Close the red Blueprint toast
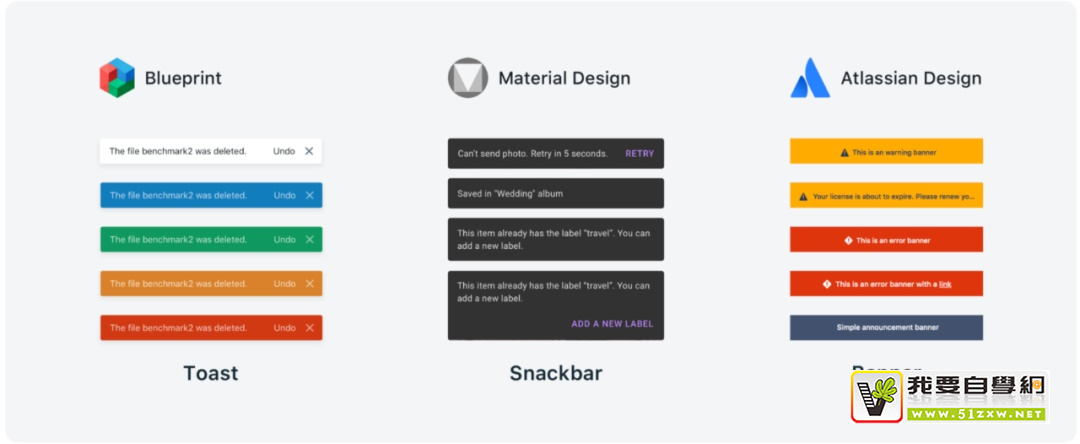 309,328
